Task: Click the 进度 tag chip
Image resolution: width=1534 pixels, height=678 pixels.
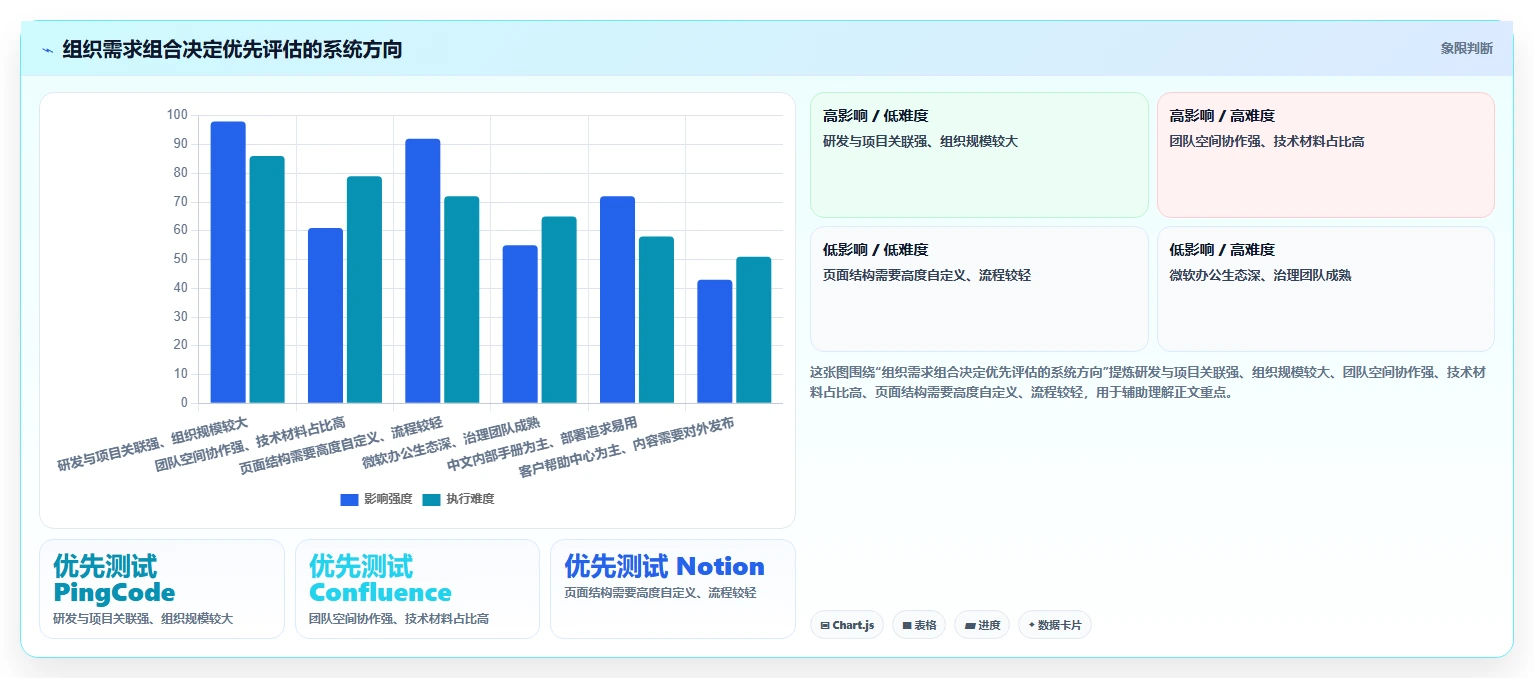Action: pos(982,625)
